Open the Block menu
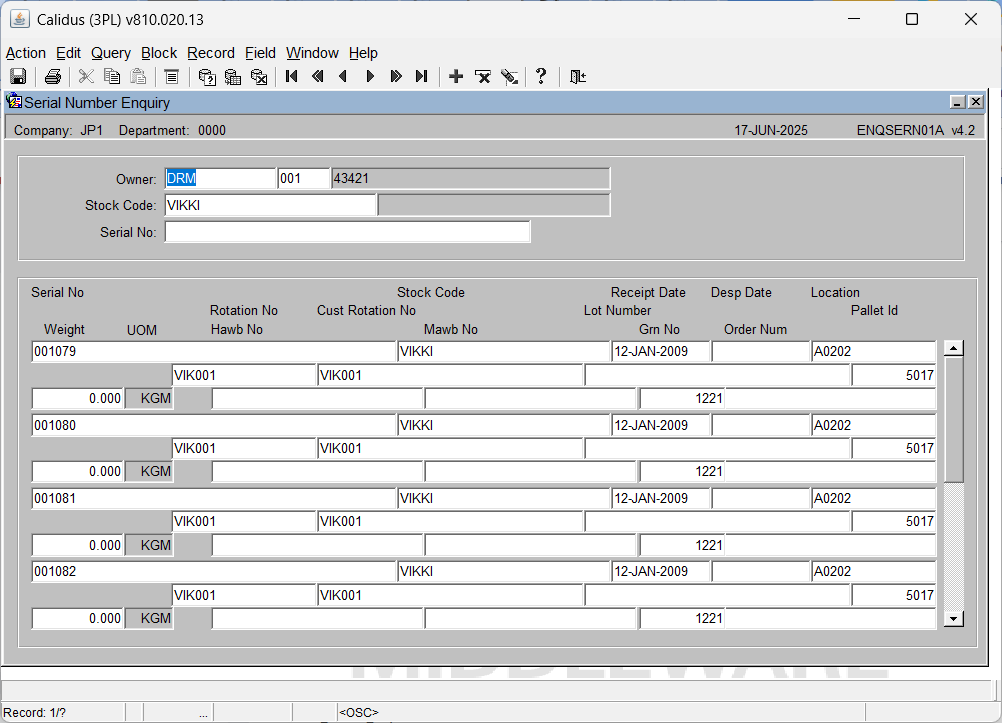The image size is (1002, 723). point(158,53)
